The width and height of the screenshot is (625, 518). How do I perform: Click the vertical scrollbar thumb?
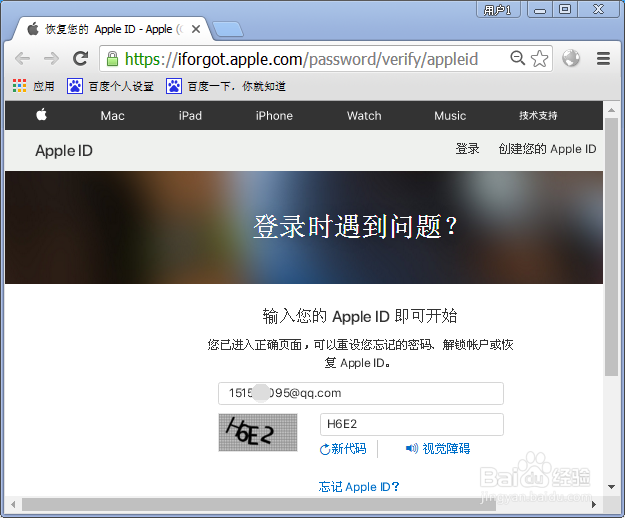click(x=611, y=247)
